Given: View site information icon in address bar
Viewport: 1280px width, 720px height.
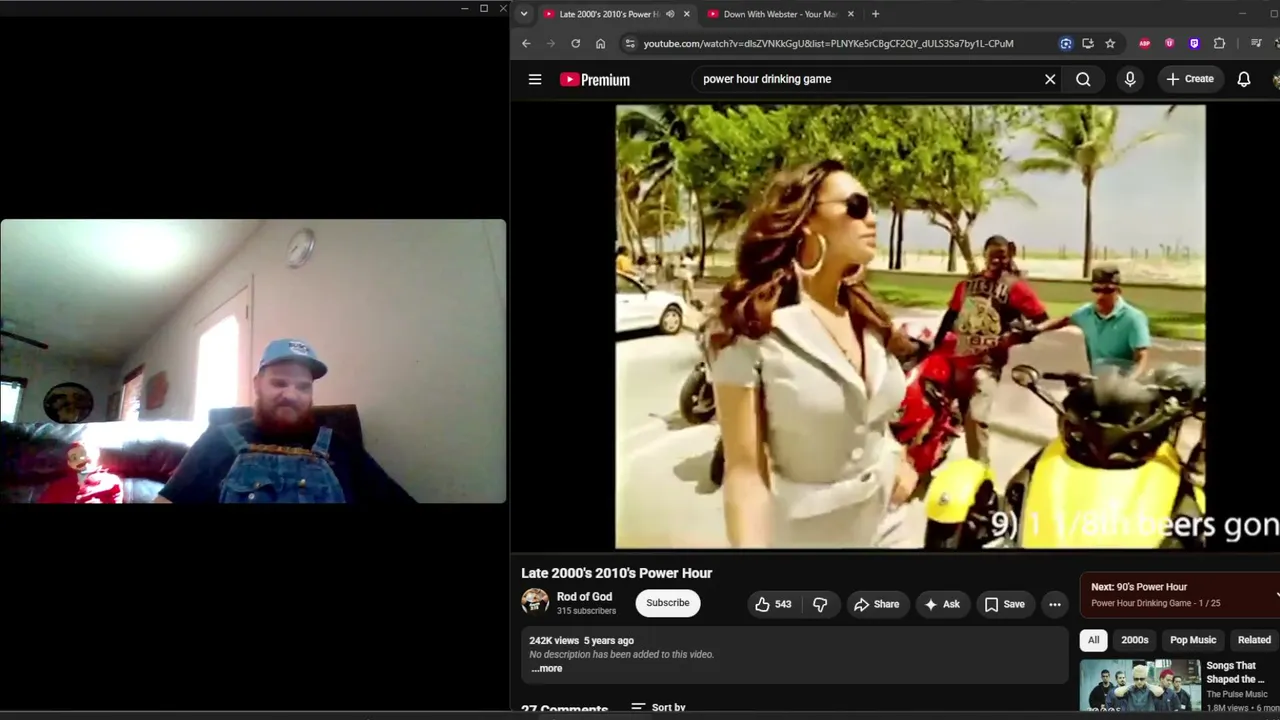Looking at the screenshot, I should click(629, 43).
